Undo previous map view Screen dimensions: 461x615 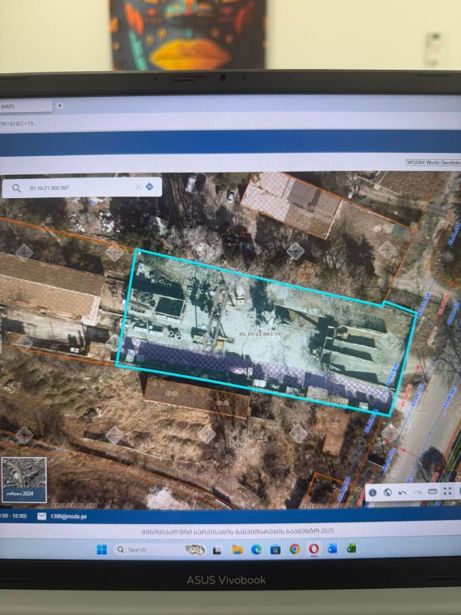pos(402,492)
